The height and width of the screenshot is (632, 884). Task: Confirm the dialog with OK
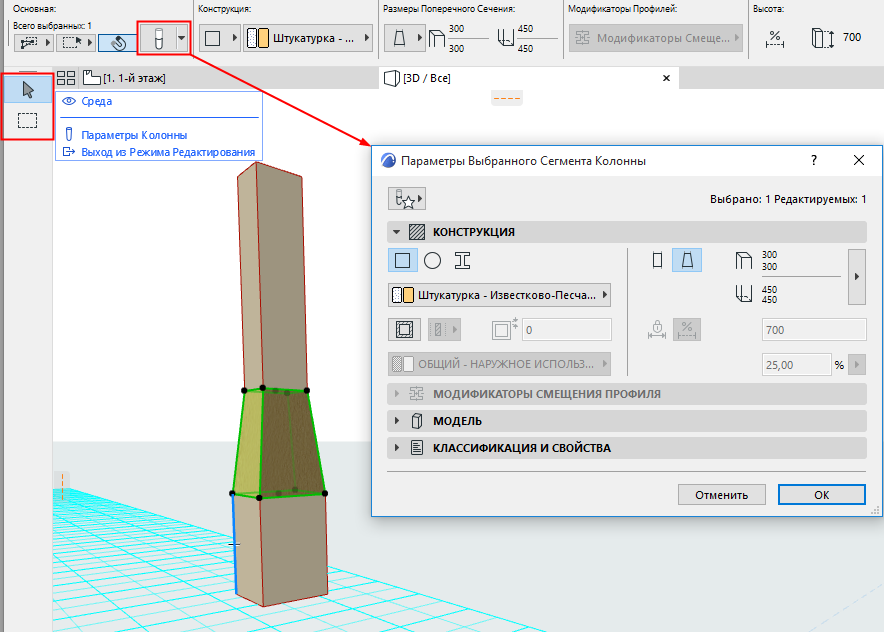point(821,495)
